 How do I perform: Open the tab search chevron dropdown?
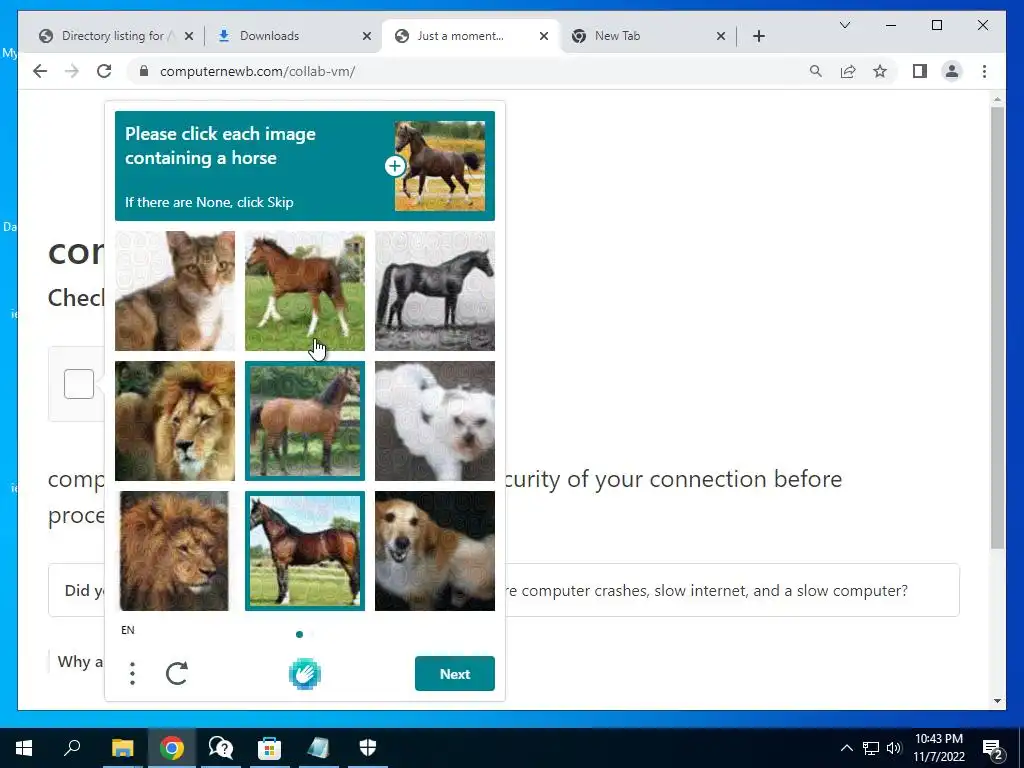click(844, 25)
